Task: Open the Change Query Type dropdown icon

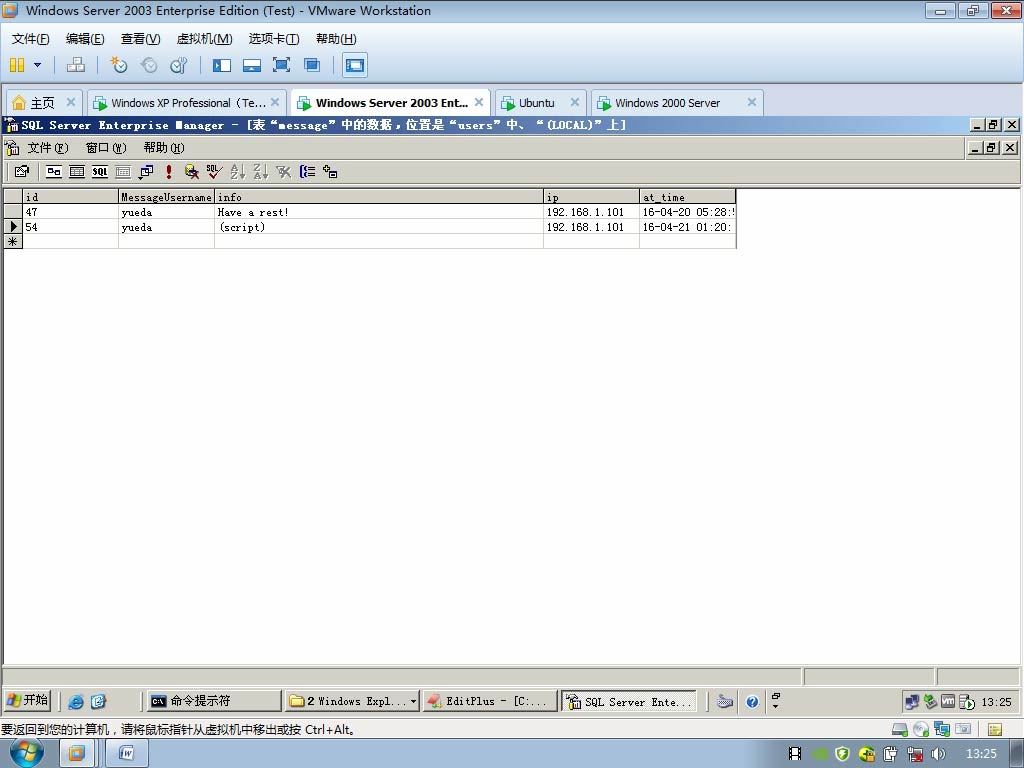Action: tap(146, 172)
